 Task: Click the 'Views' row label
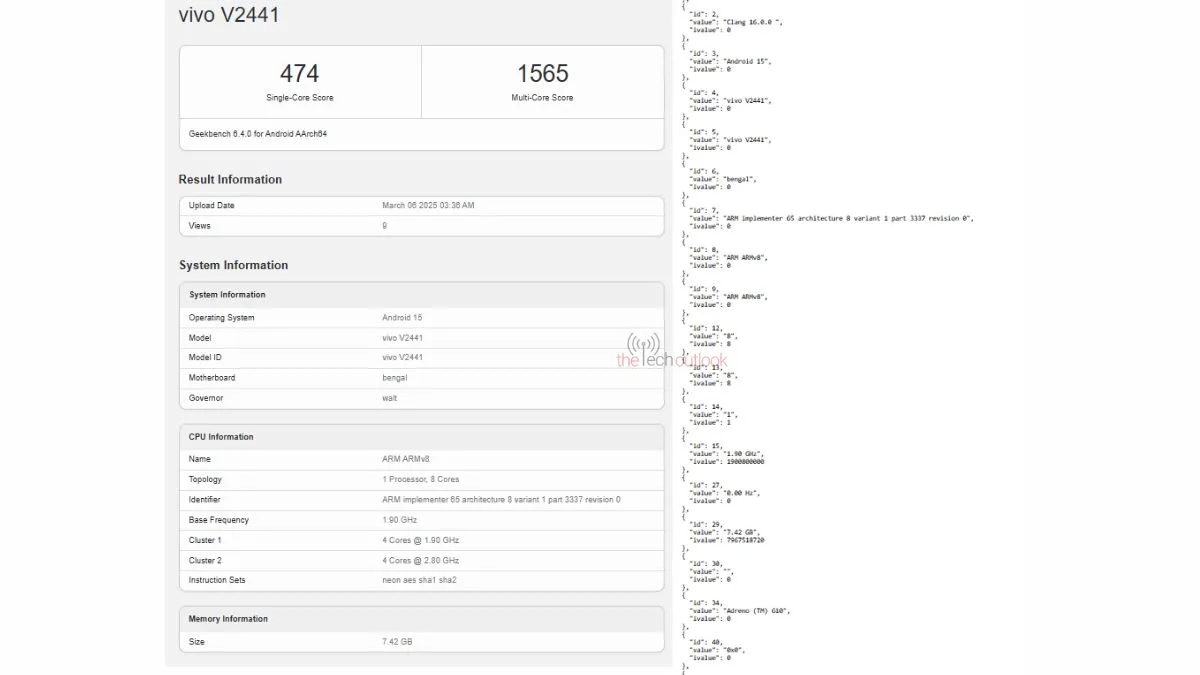pos(200,226)
